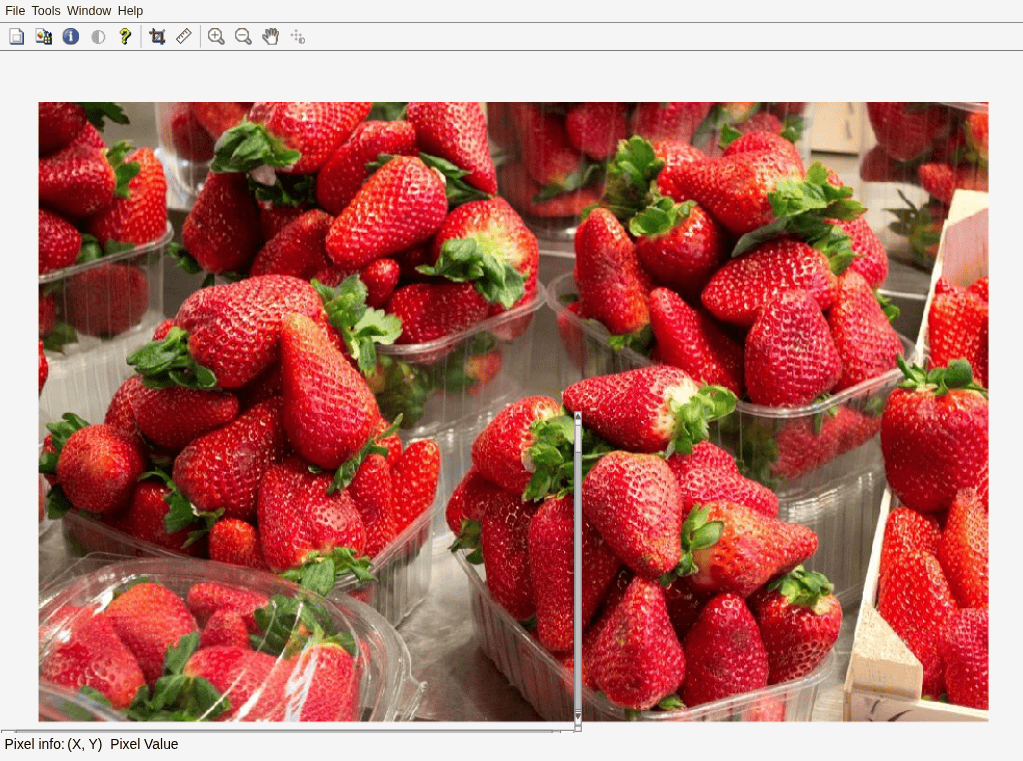Click the Pixel Value status label

[x=144, y=744]
